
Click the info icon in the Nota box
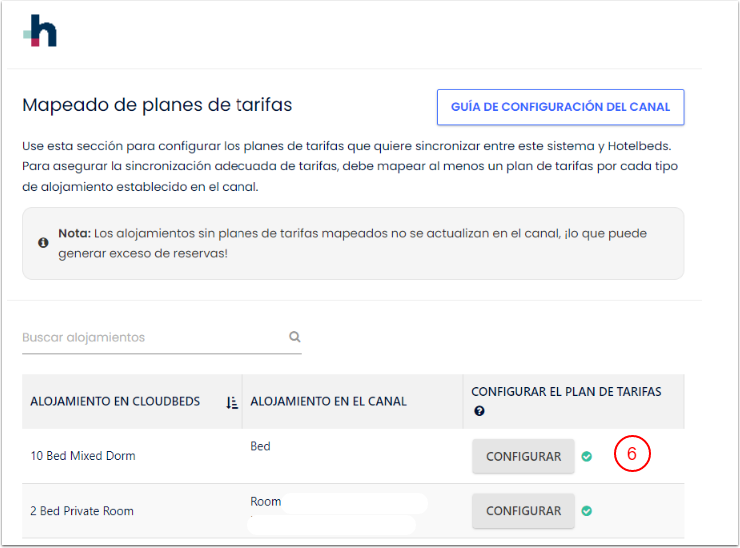coord(43,243)
